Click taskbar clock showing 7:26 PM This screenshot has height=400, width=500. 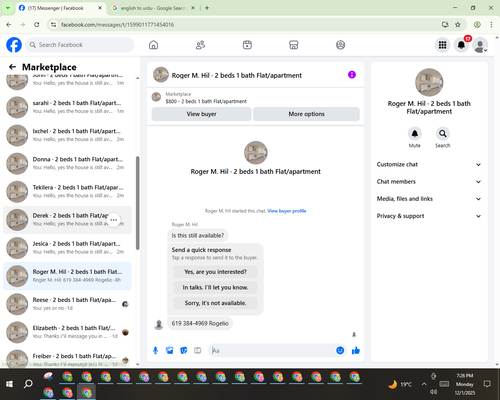[465, 384]
